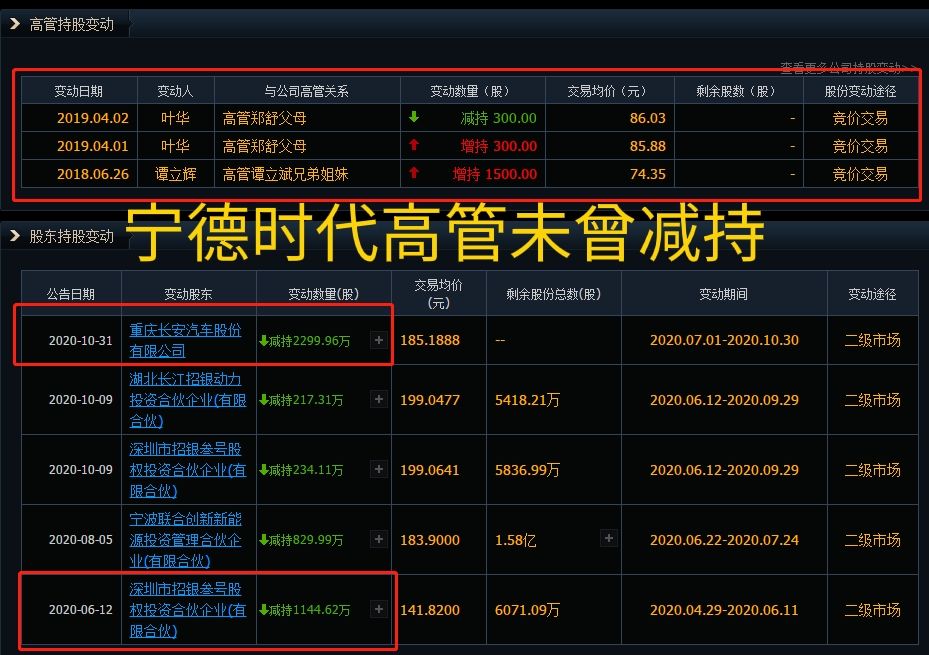Image resolution: width=929 pixels, height=655 pixels.
Task: Click the 股东持股变动 section title
Action: click(72, 236)
